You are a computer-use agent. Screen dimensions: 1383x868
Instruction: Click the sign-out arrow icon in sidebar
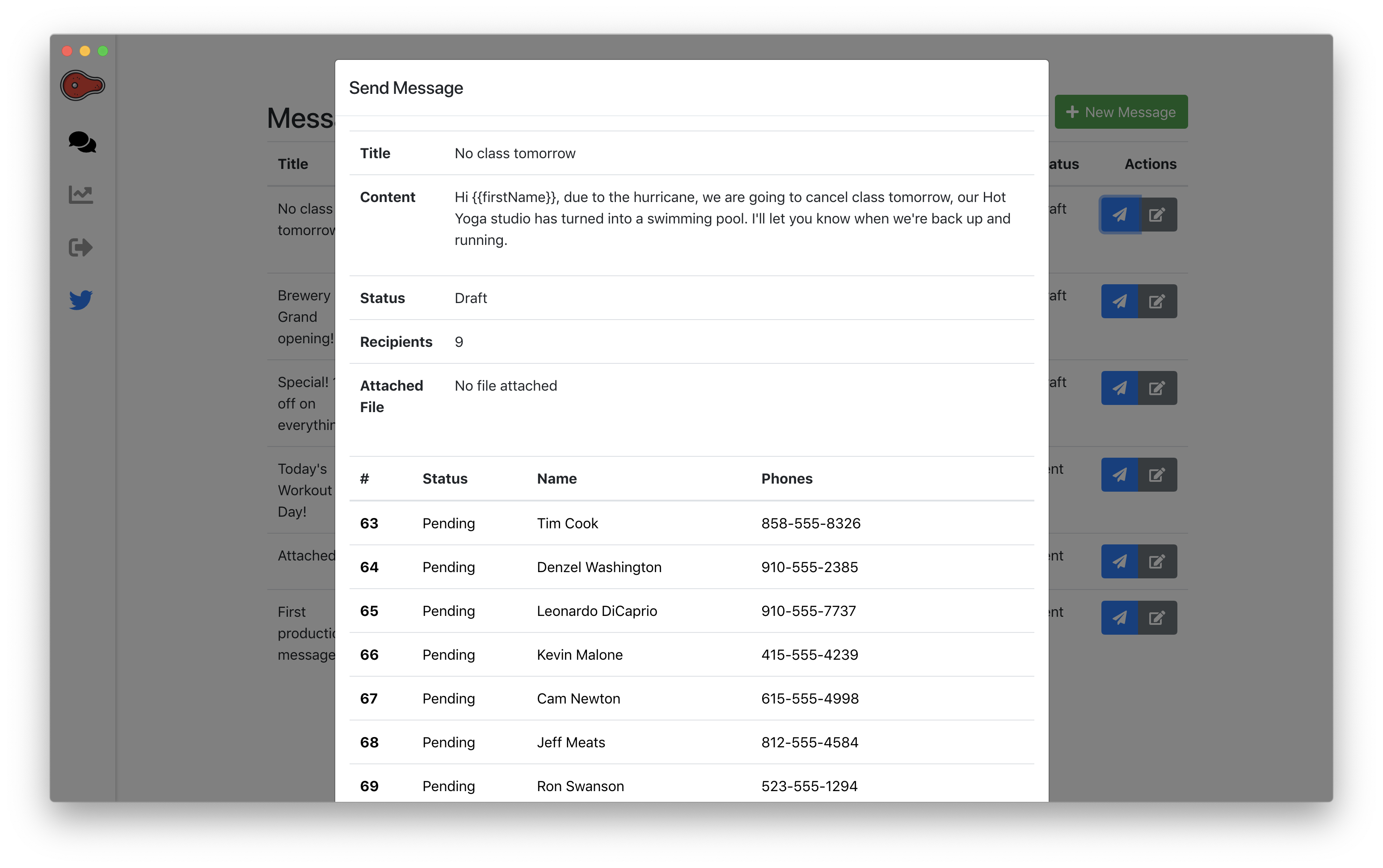81,248
